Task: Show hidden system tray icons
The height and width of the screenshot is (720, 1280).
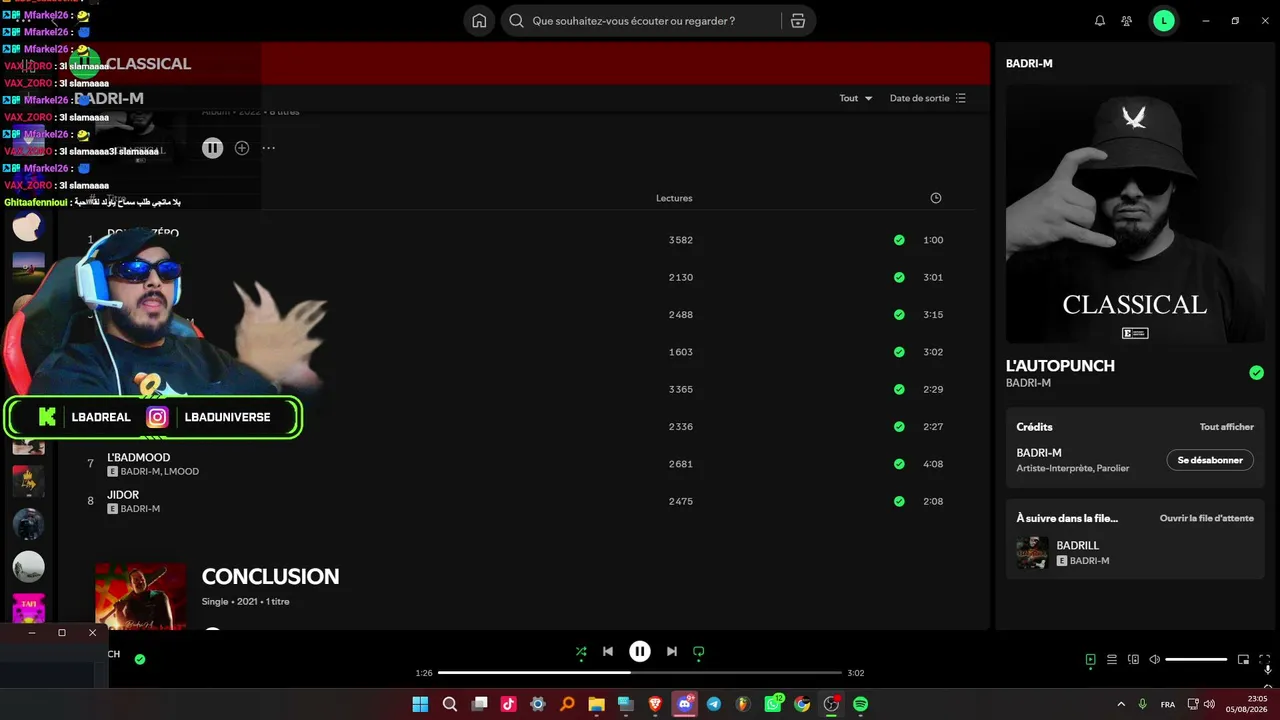Action: click(1121, 704)
